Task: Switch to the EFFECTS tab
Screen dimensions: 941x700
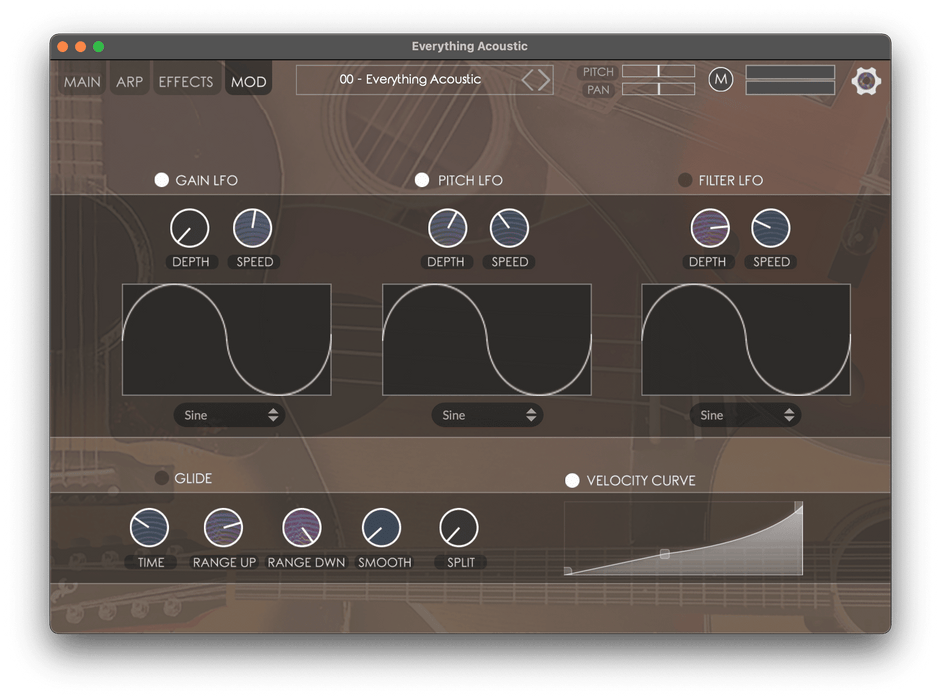Action: 186,82
